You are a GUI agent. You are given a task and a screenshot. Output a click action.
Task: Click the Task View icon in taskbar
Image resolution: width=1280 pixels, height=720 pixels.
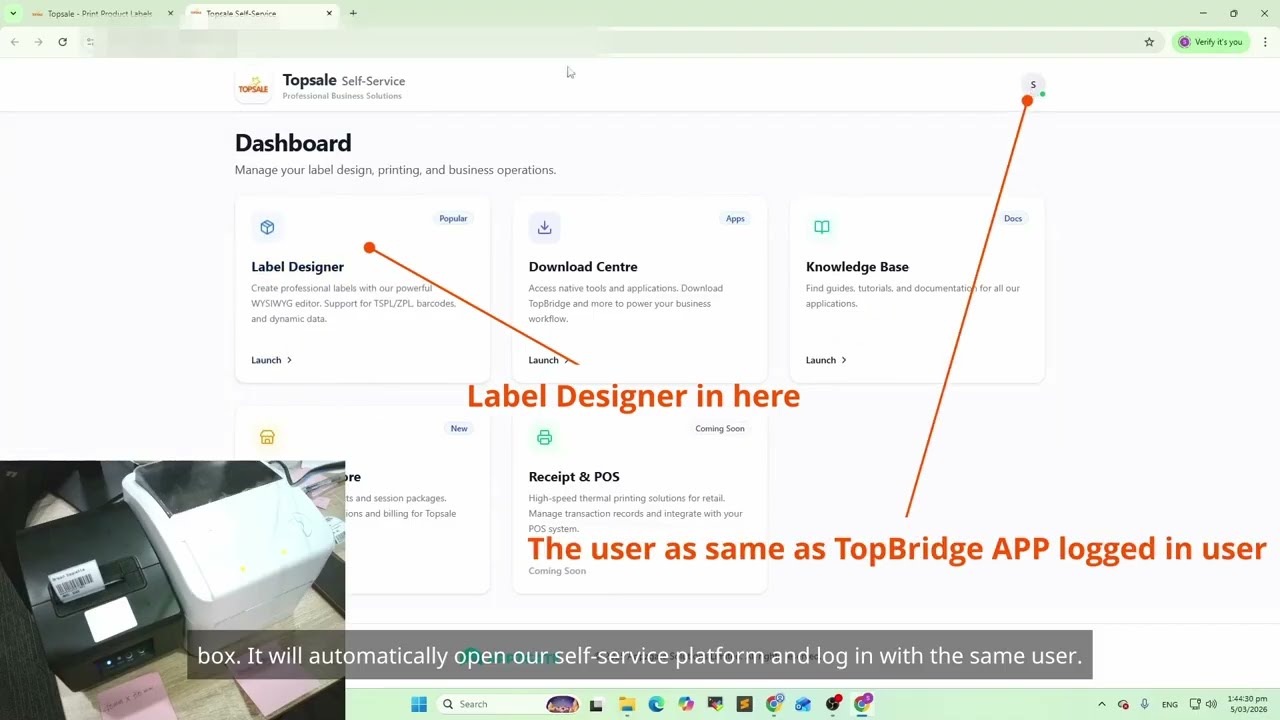tap(596, 704)
